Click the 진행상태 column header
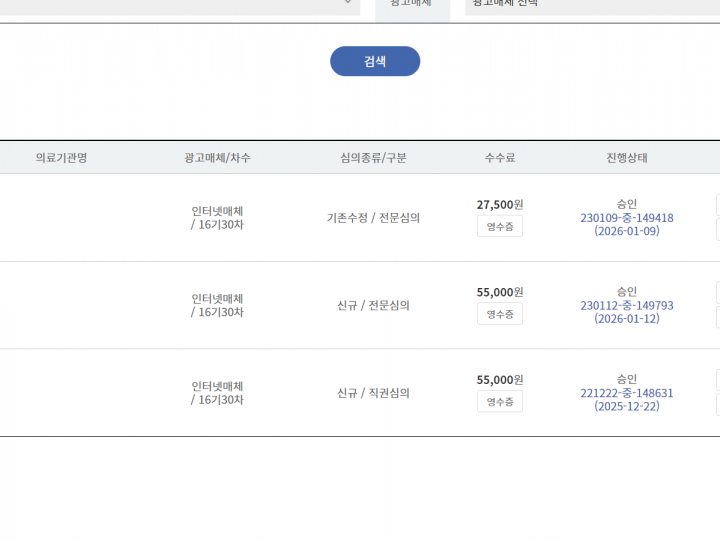This screenshot has height=540, width=720. tap(626, 158)
